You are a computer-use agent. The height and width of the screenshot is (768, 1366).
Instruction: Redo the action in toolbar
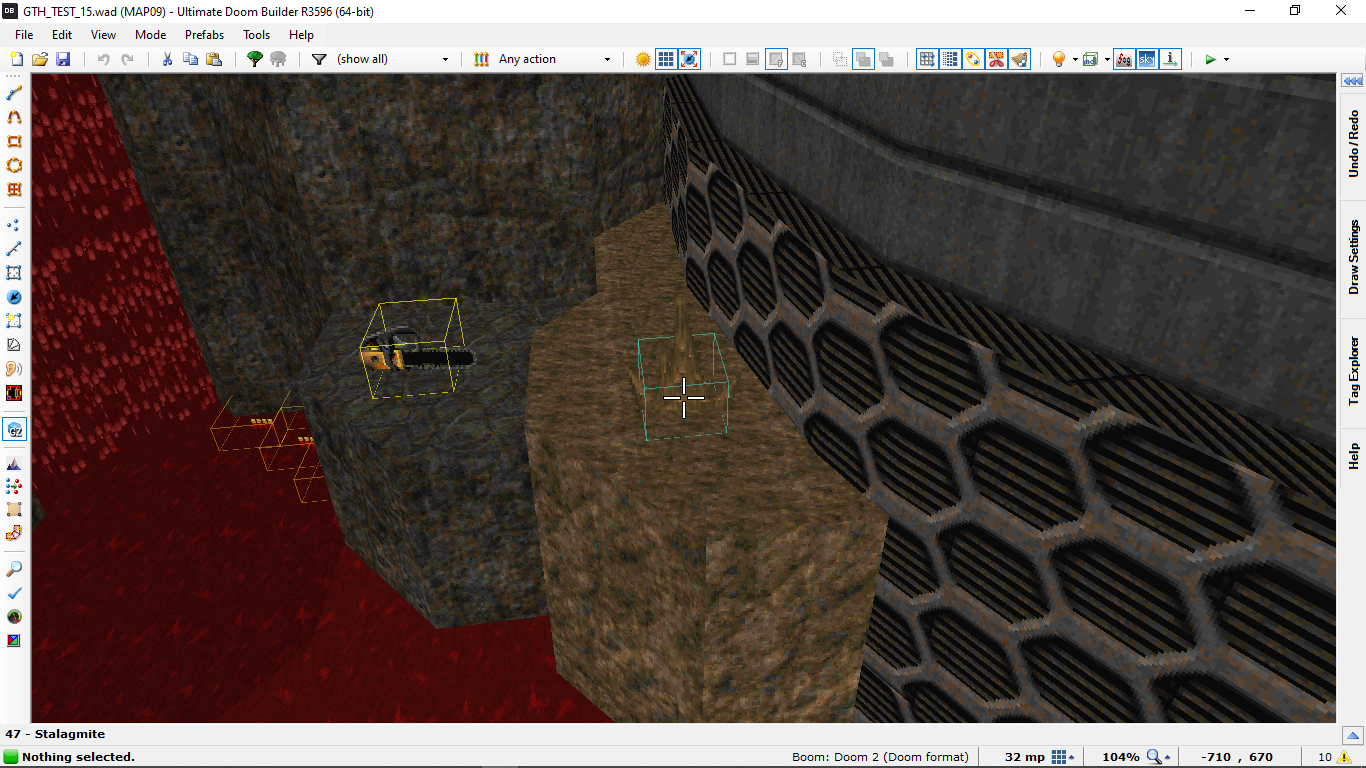[127, 59]
